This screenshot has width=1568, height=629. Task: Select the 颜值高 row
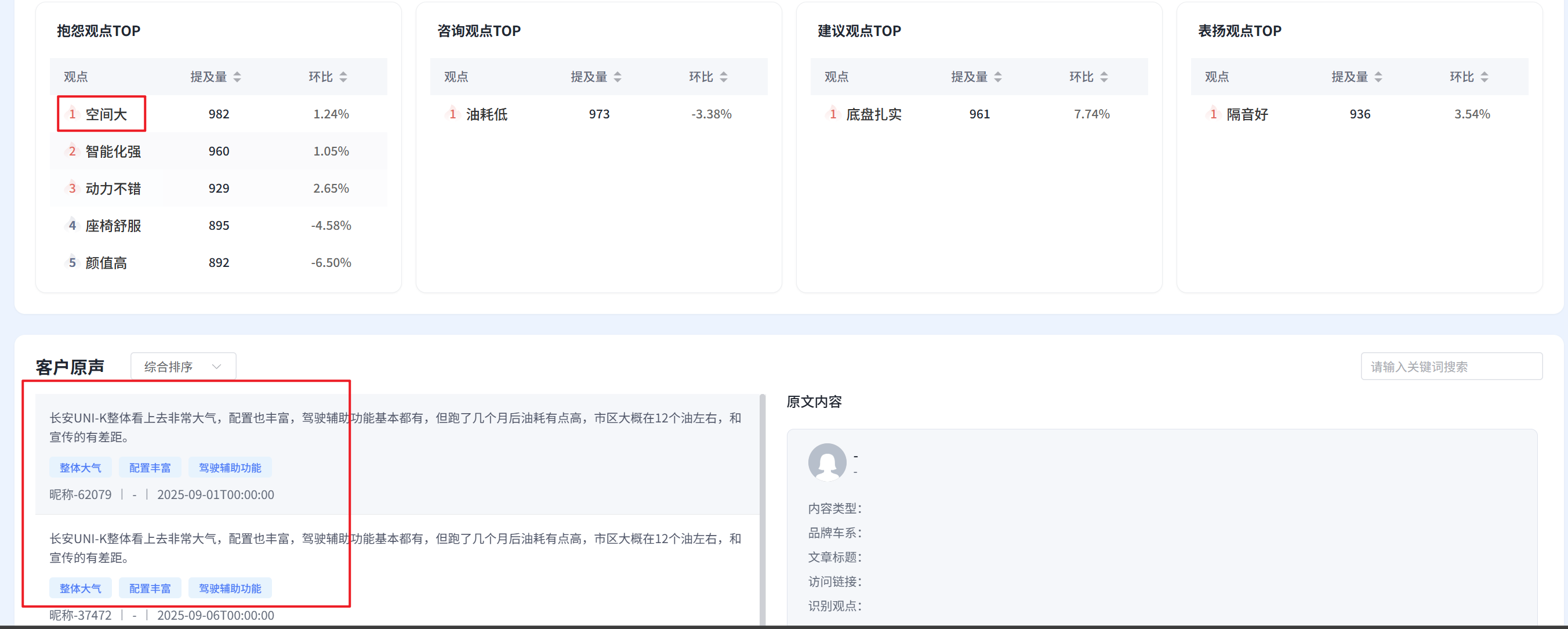[x=218, y=262]
